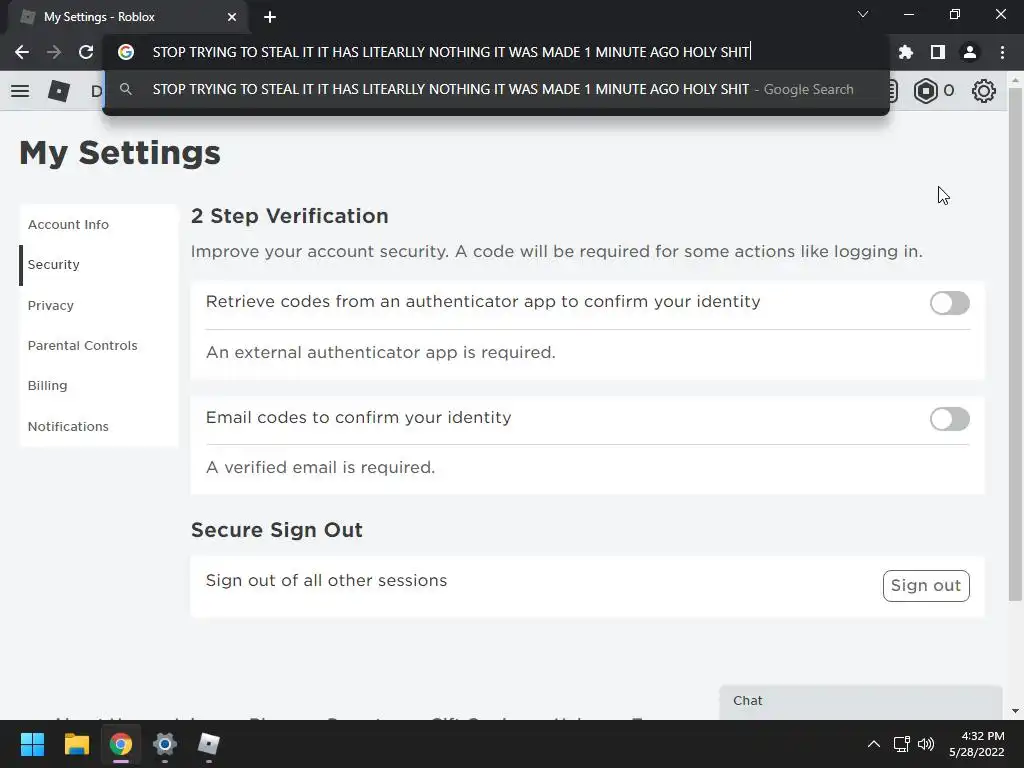Enable authenticator app verification toggle
This screenshot has height=768, width=1024.
pyautogui.click(x=949, y=303)
